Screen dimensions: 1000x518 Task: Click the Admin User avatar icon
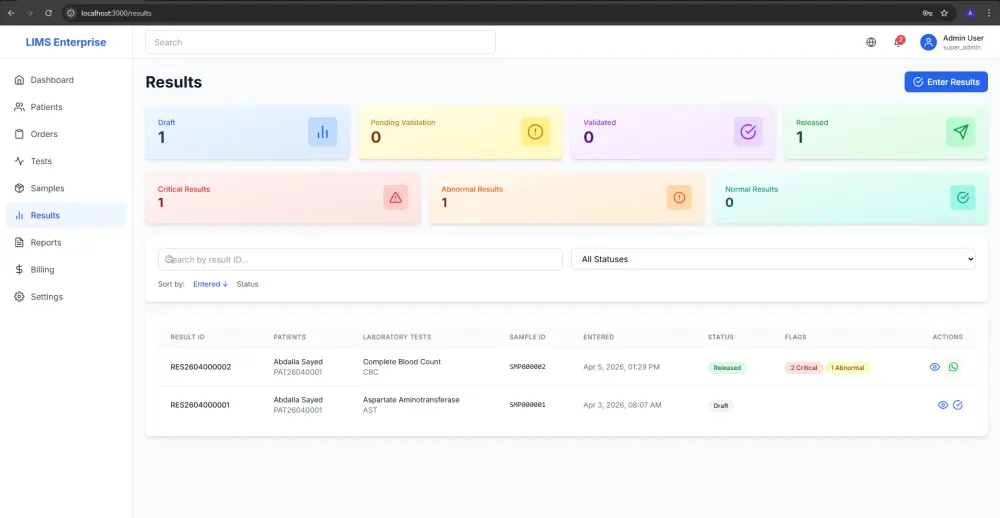(x=928, y=42)
